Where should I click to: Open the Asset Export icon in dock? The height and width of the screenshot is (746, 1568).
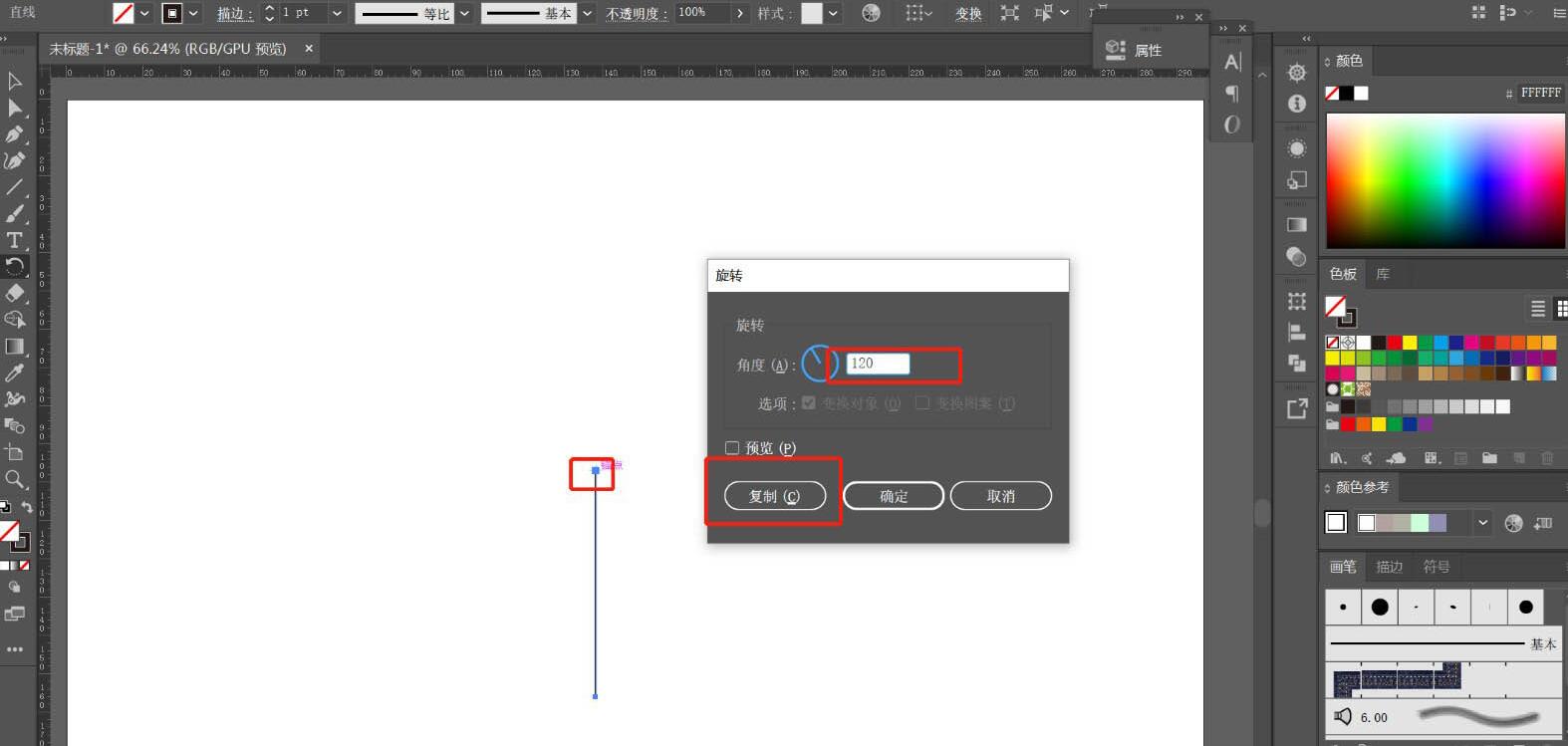(1296, 408)
